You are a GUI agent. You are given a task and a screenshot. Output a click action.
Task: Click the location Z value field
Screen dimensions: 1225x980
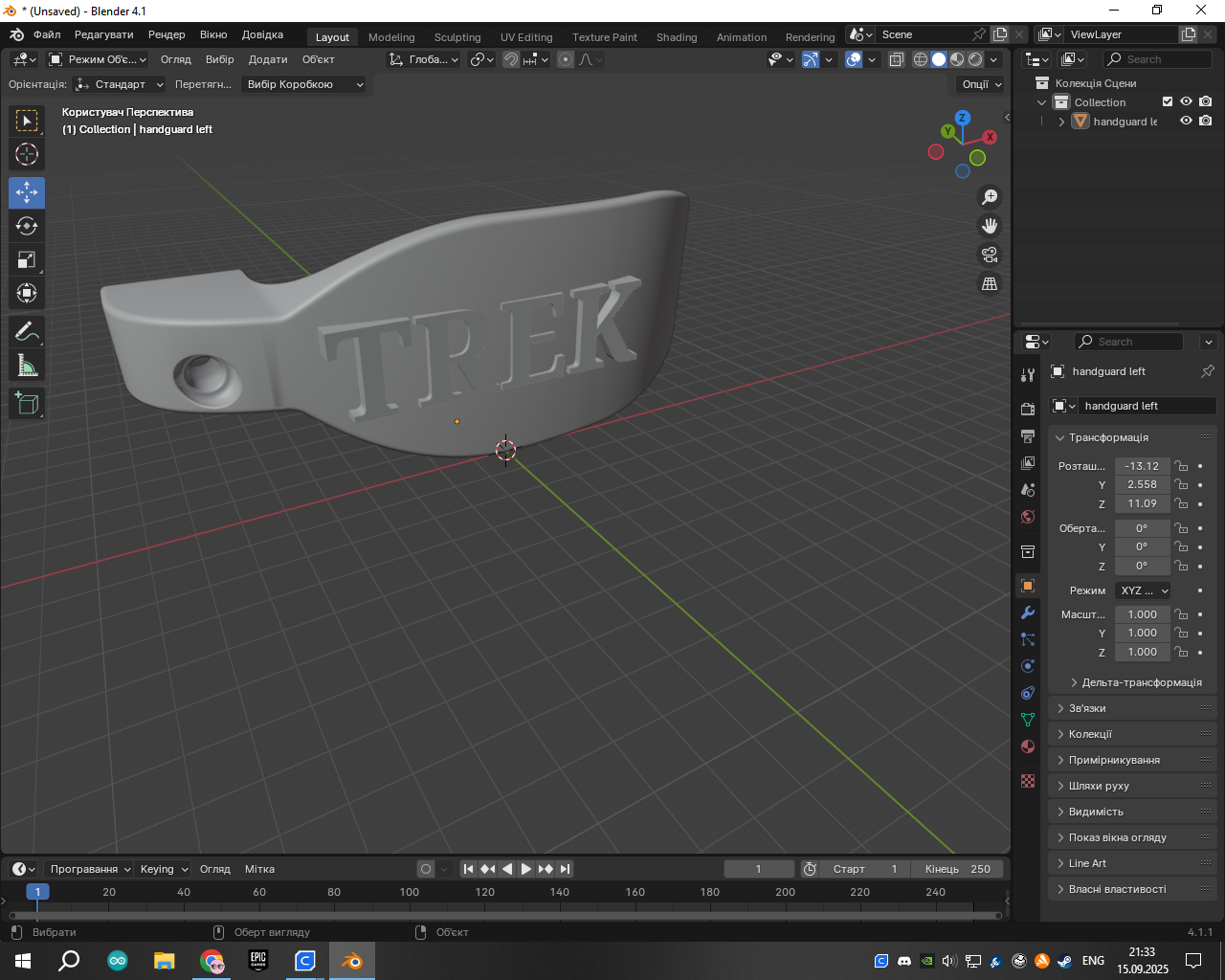(1143, 503)
